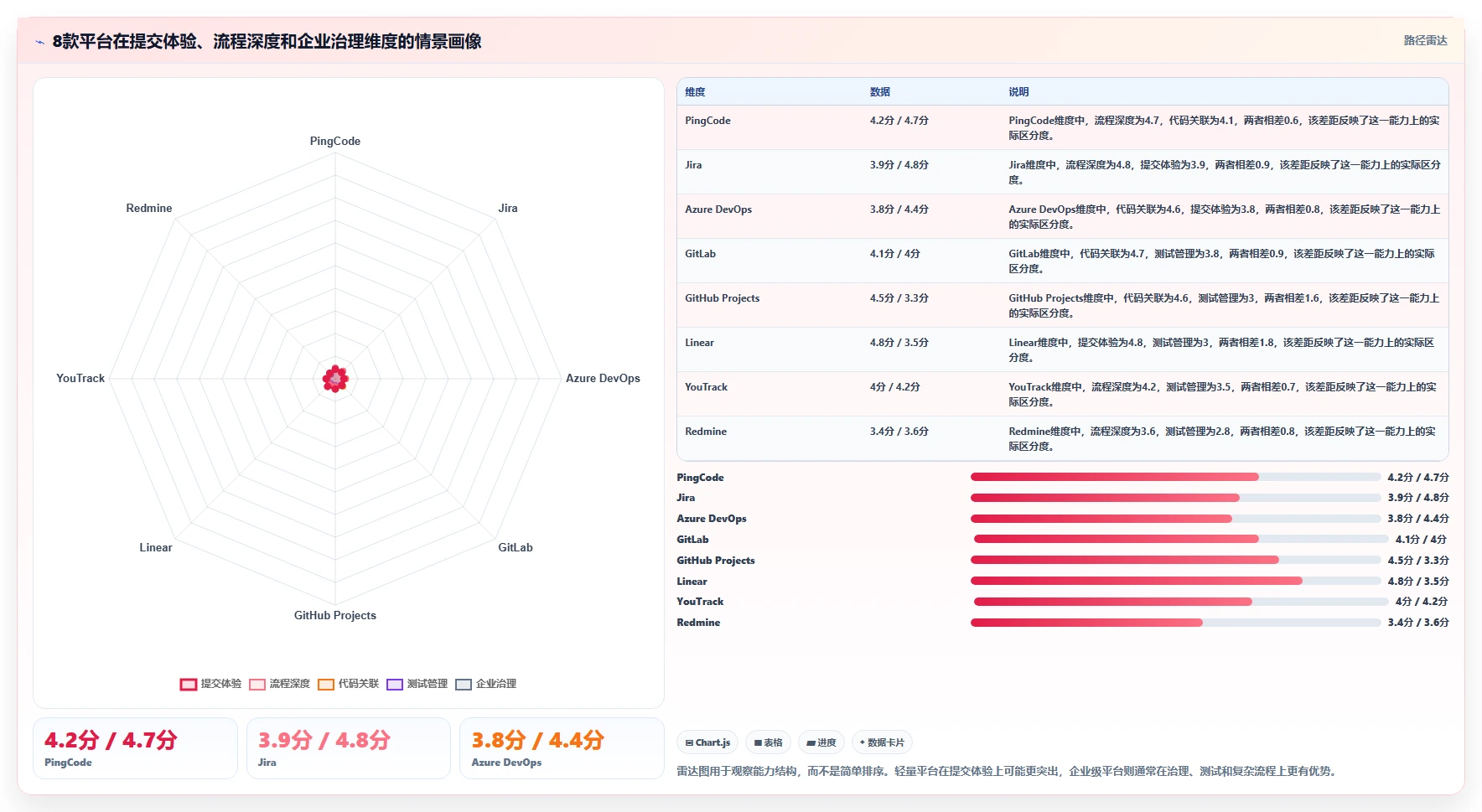Click the Jira radar axis label
This screenshot has width=1482, height=812.
tap(508, 208)
